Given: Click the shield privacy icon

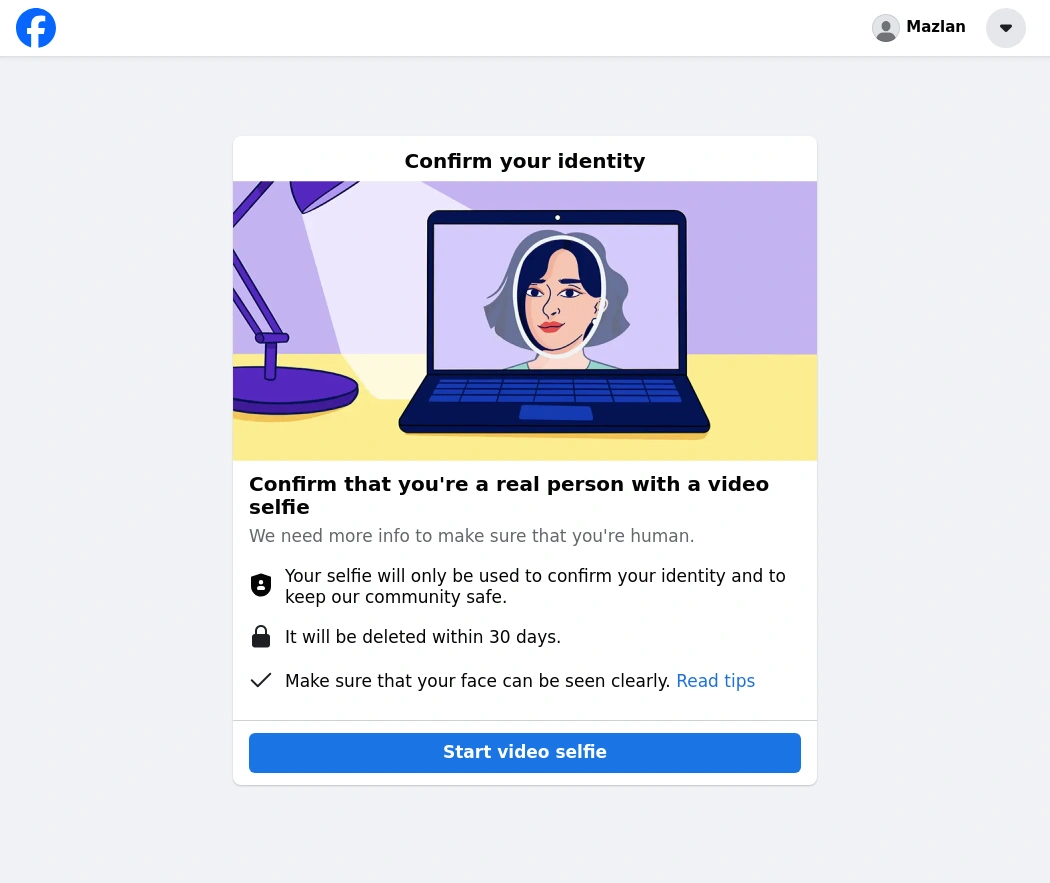Looking at the screenshot, I should 261,584.
